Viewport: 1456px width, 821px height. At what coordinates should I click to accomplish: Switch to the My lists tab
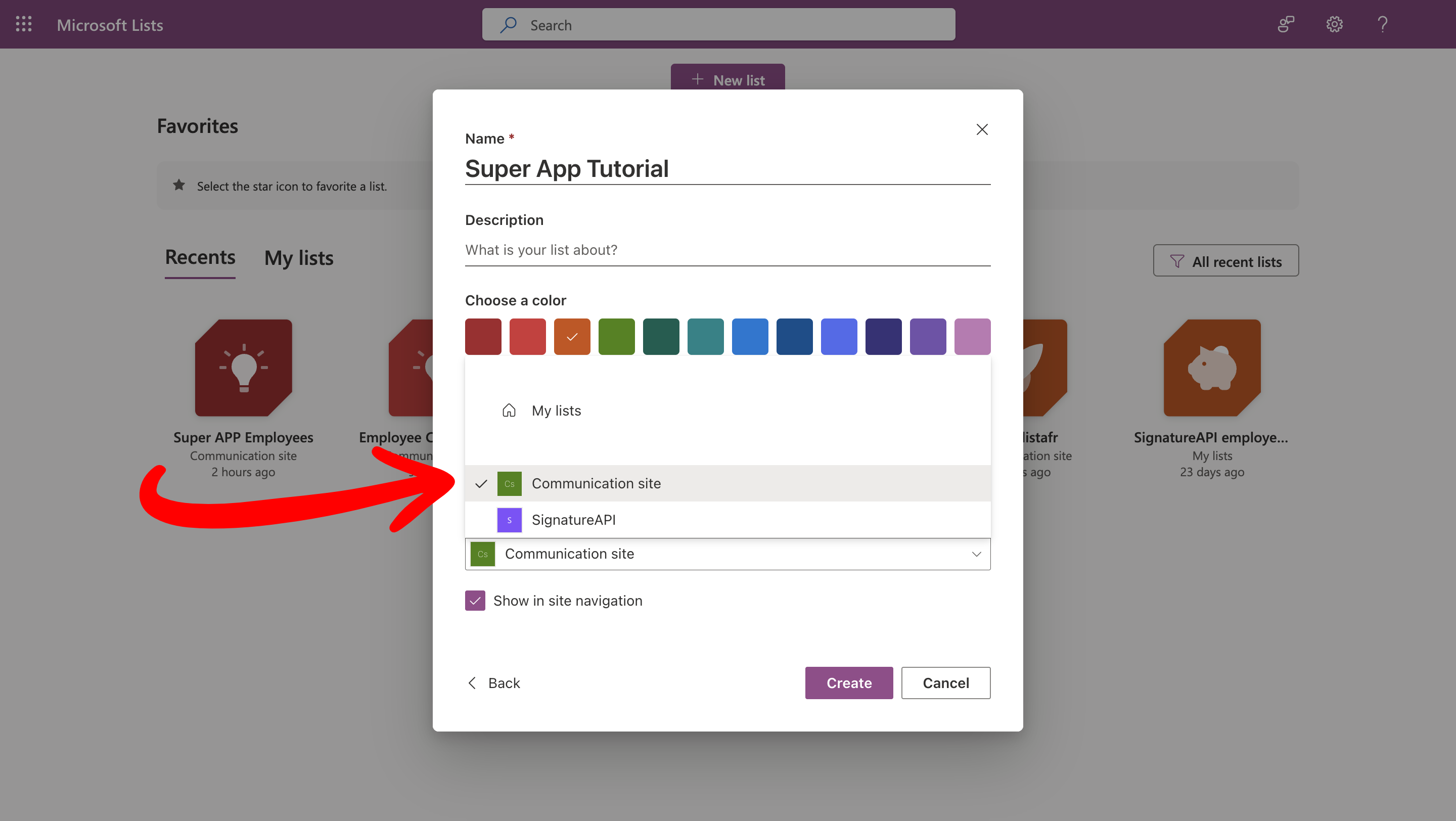tap(298, 258)
